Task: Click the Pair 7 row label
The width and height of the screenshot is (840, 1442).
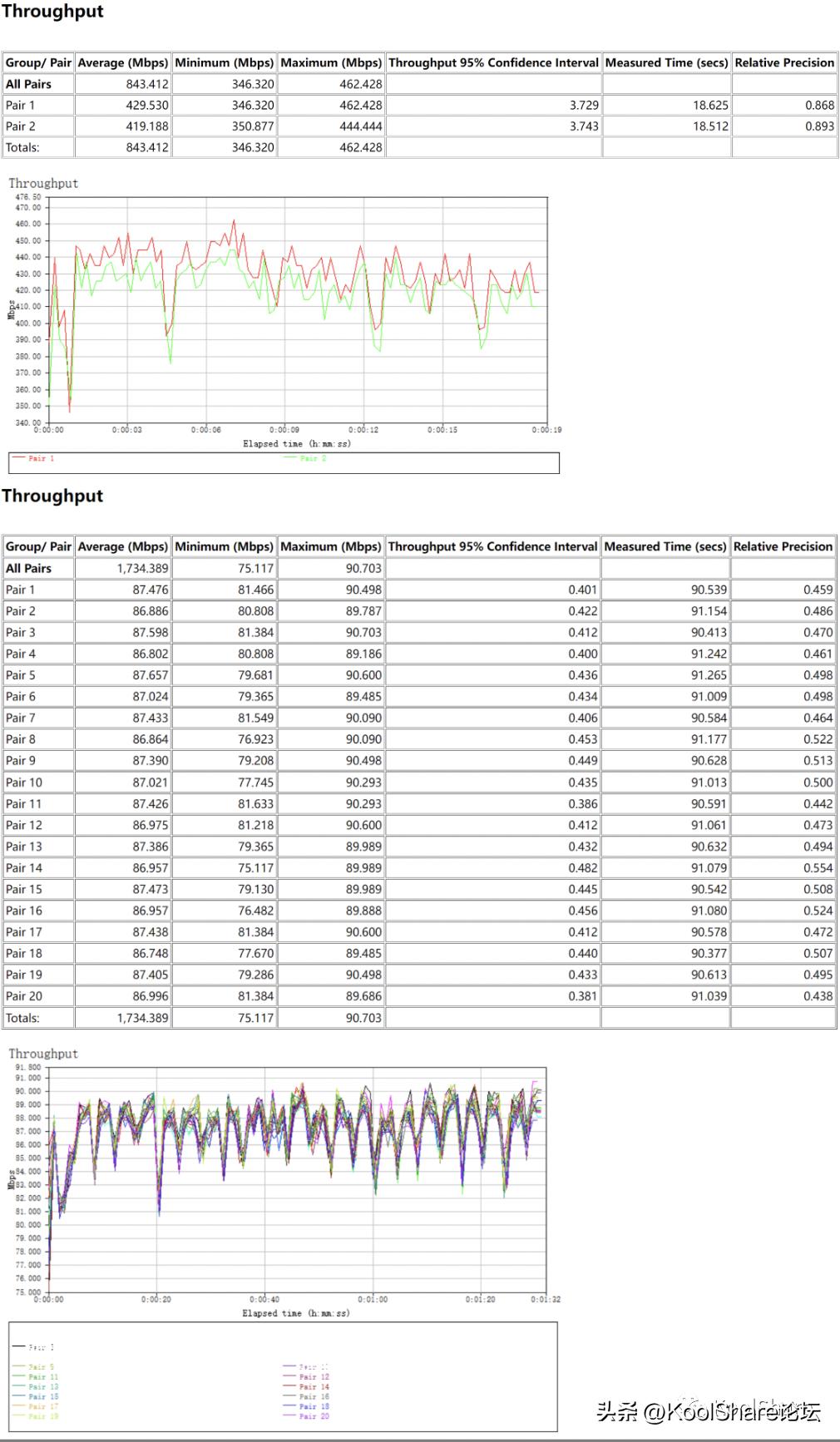Action: (x=21, y=719)
